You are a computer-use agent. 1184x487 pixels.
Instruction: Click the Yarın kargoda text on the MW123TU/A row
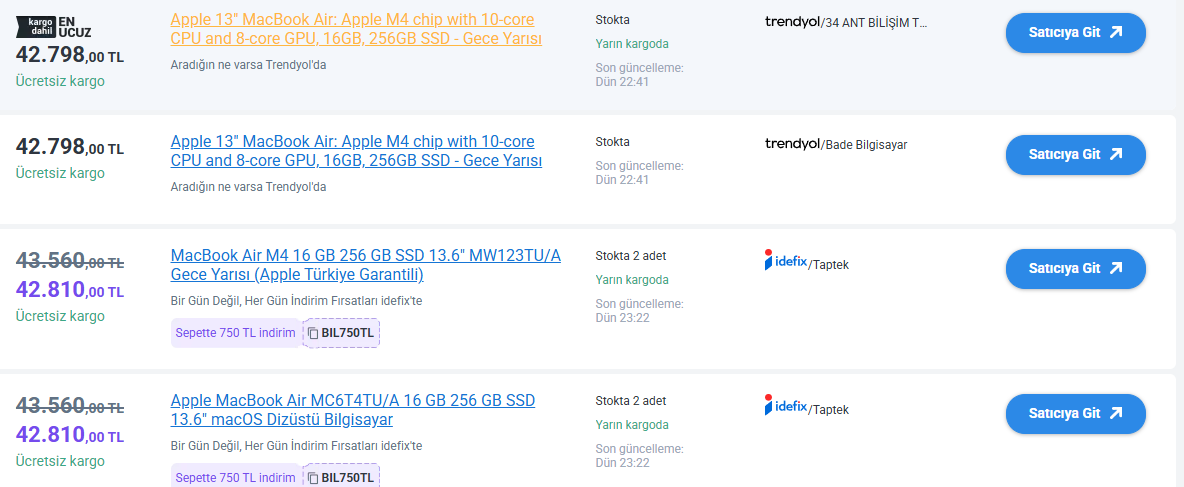pos(632,280)
